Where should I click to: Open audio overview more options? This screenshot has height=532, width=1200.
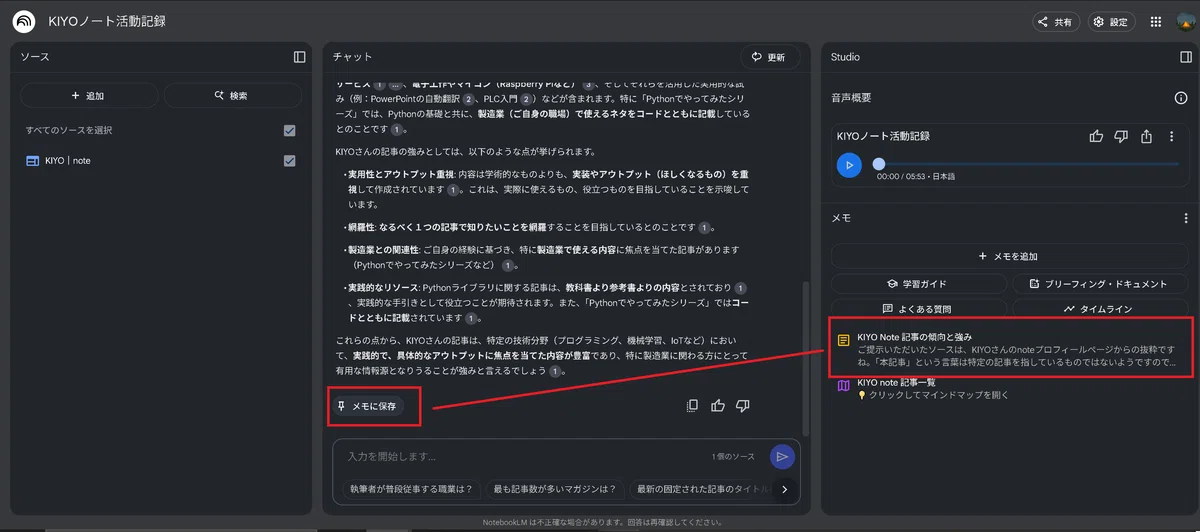[x=1172, y=136]
